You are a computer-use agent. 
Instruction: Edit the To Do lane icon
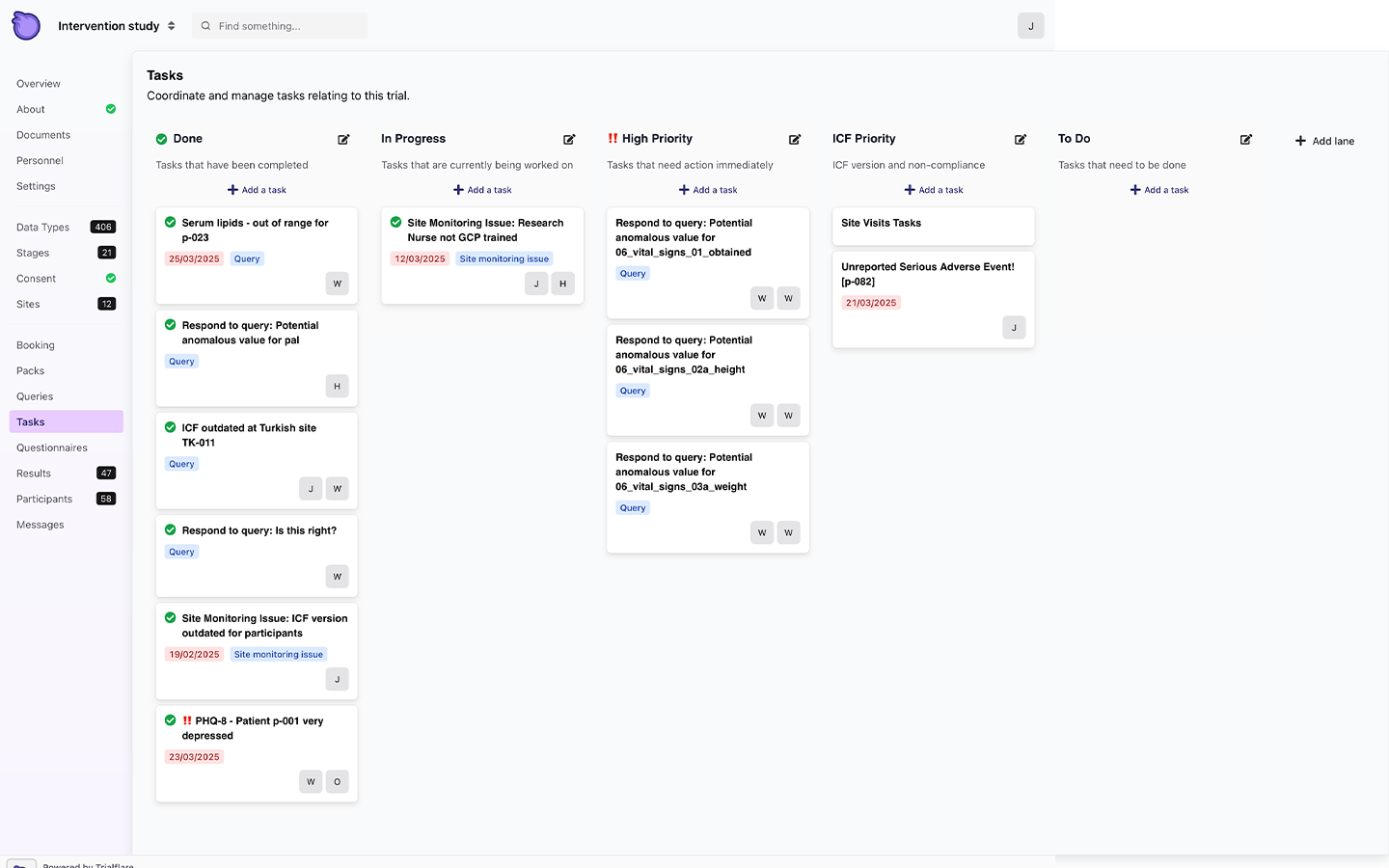[x=1246, y=140]
